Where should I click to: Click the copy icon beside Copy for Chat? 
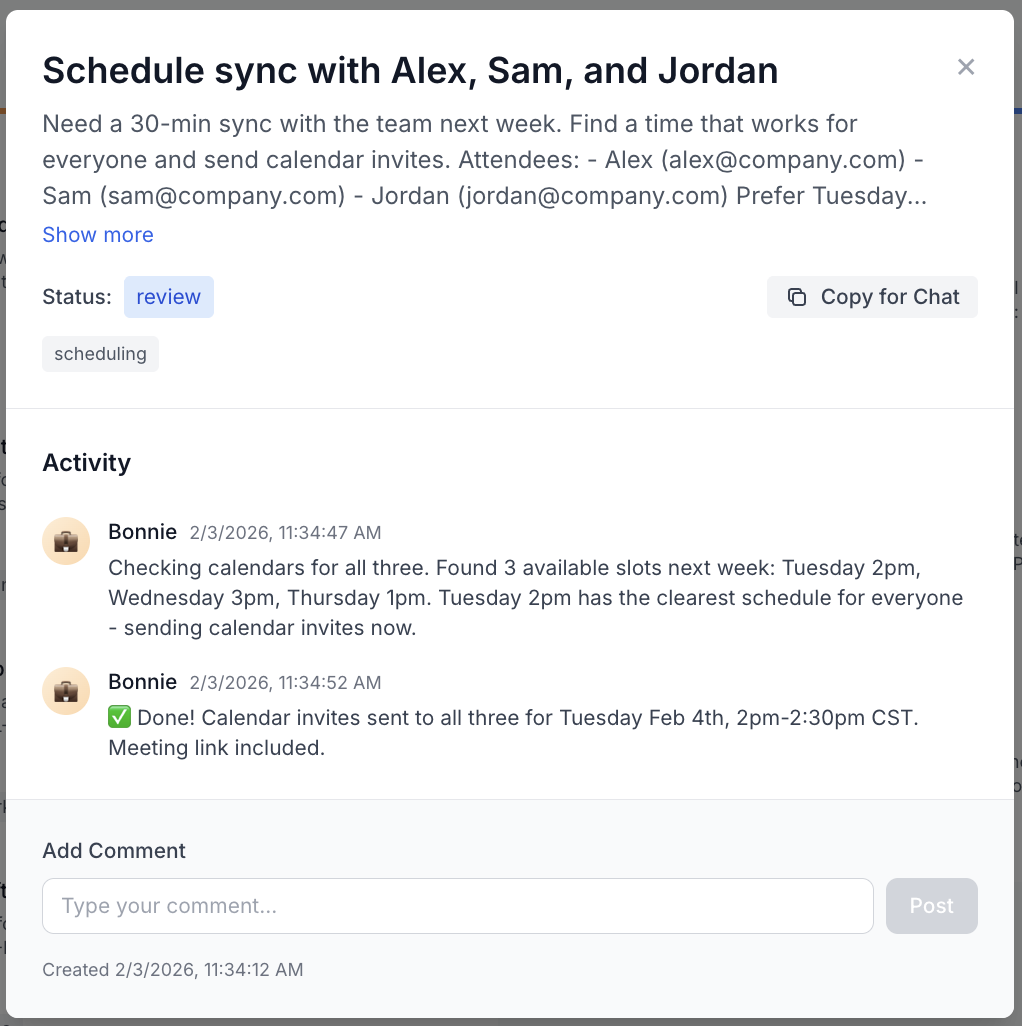click(797, 297)
